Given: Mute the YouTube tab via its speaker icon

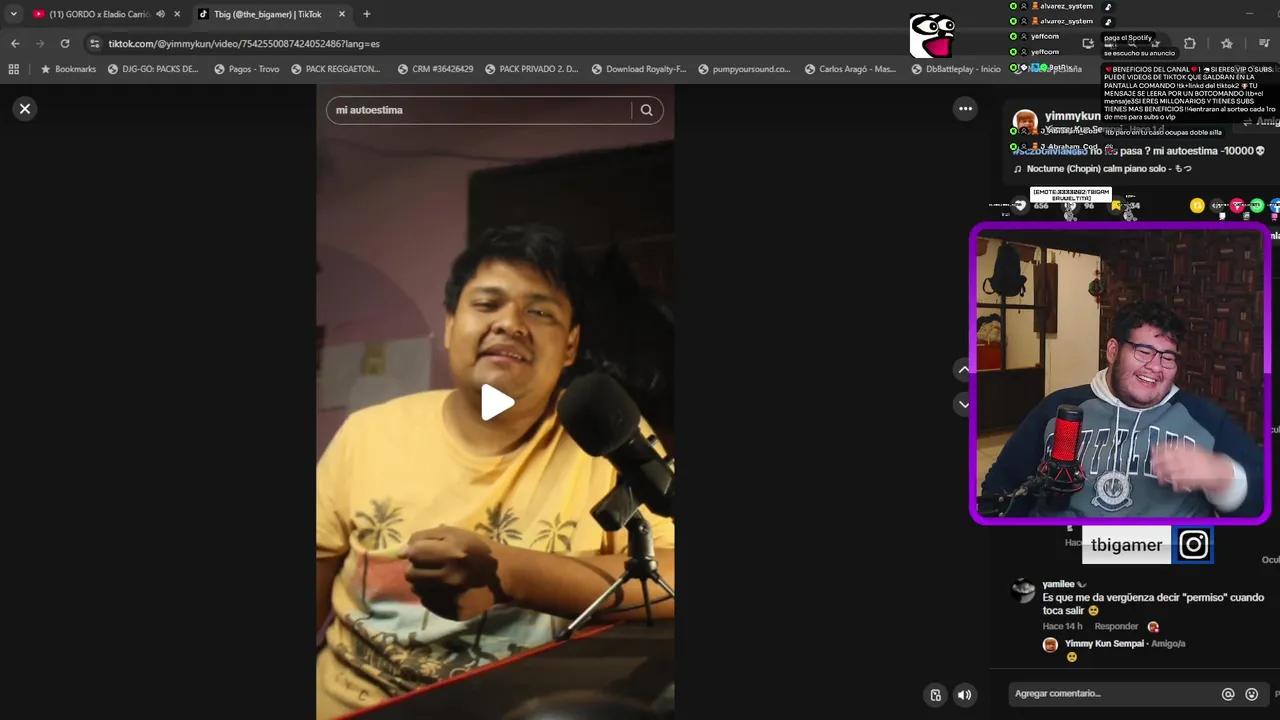Looking at the screenshot, I should pyautogui.click(x=160, y=14).
